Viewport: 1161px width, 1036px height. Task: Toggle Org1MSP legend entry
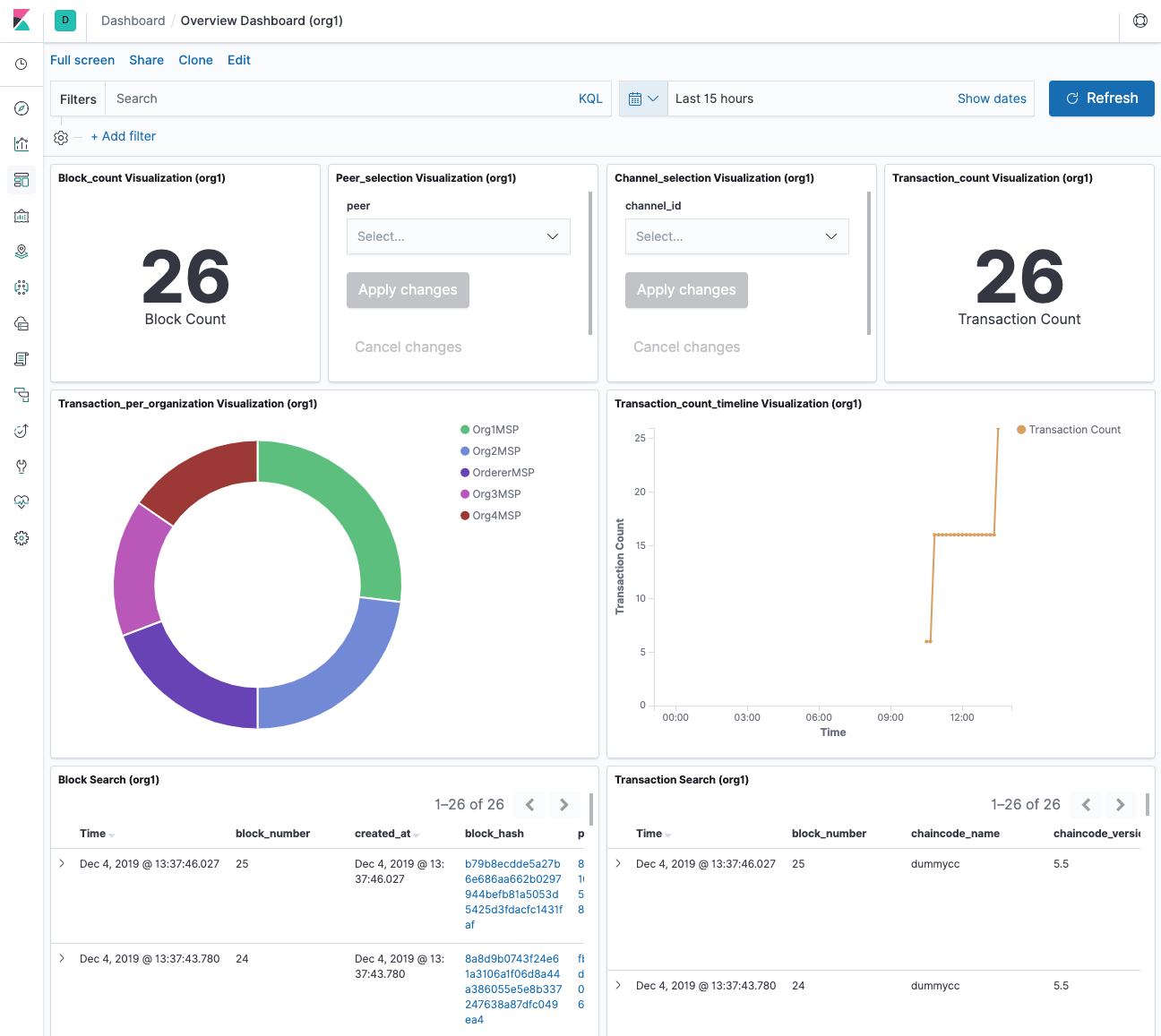pos(490,430)
